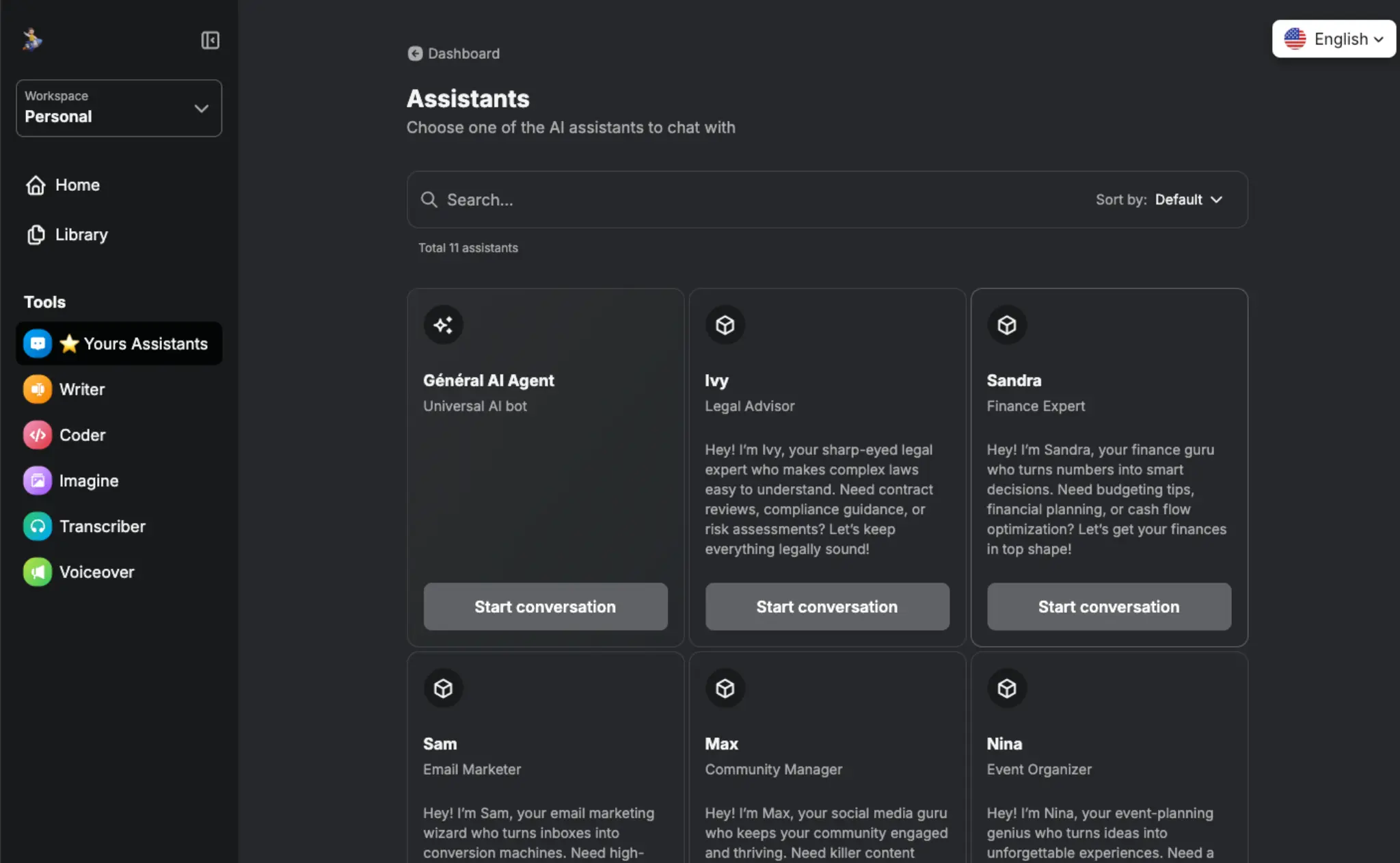
Task: Return to the Dashboard
Action: (x=453, y=53)
